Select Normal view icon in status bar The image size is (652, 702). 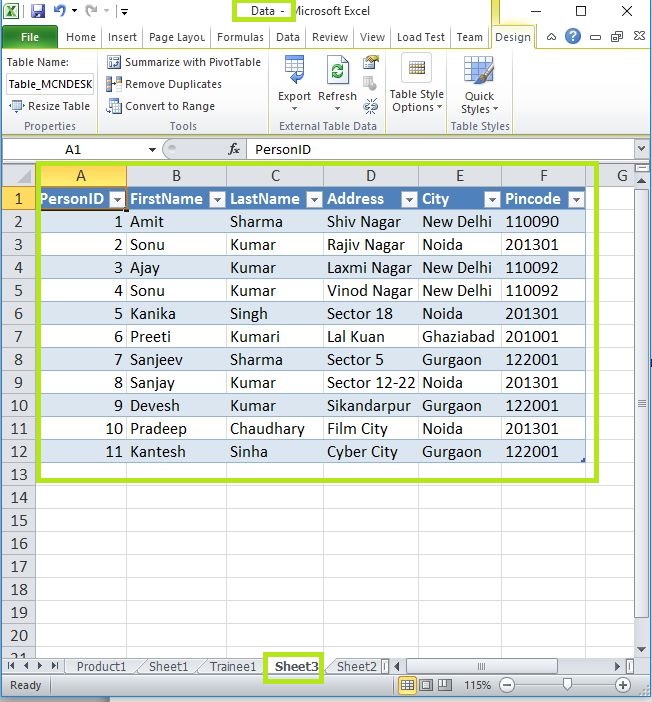click(x=407, y=685)
